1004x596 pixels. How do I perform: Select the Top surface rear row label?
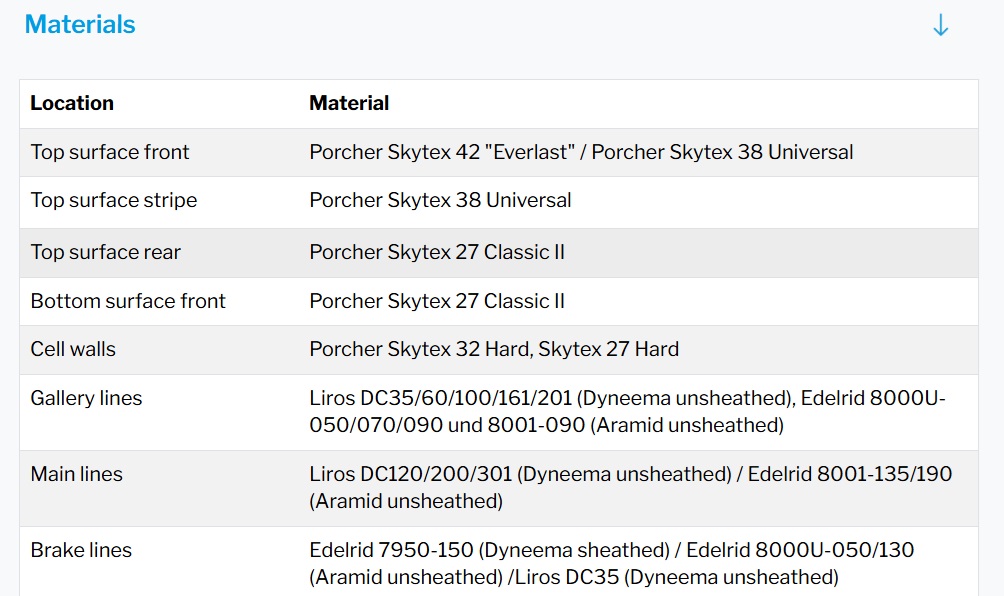[x=106, y=252]
